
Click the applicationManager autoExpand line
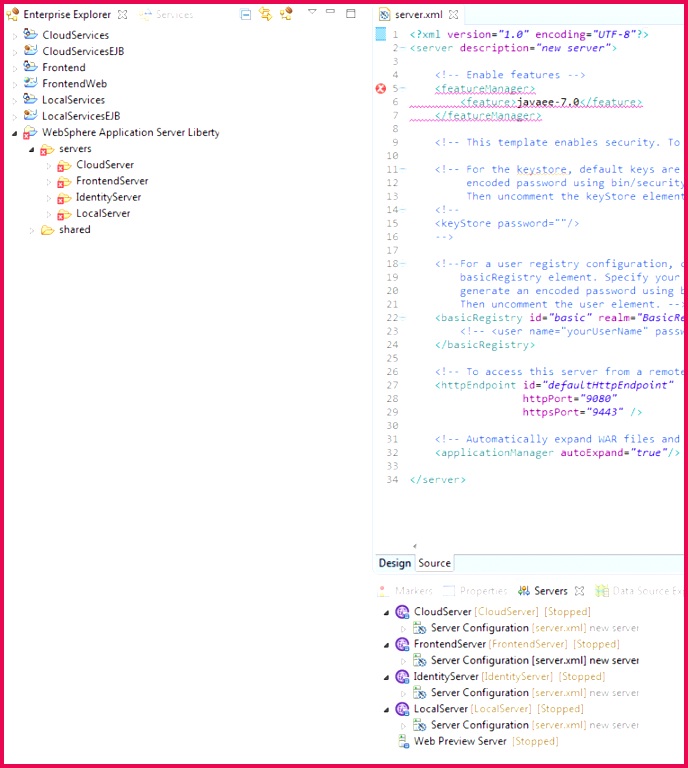click(557, 453)
